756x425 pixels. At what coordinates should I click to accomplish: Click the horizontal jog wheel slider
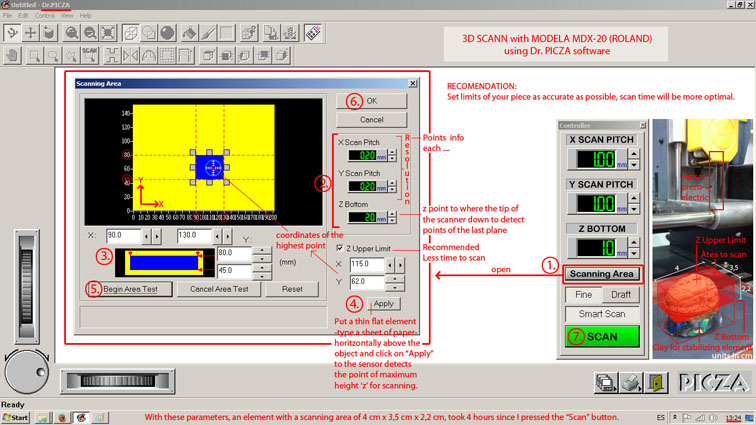click(117, 381)
